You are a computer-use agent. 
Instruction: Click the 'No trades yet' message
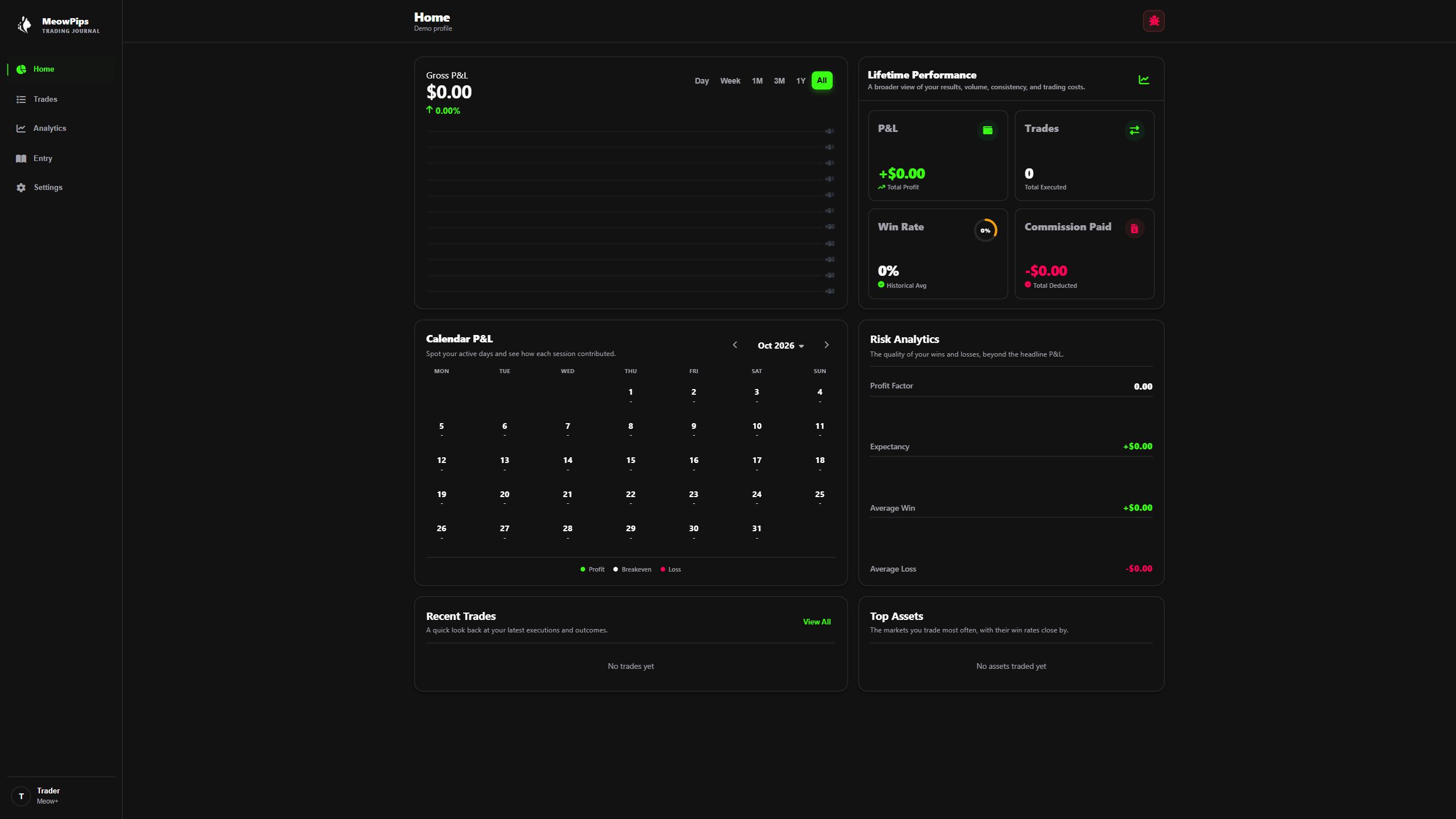[631, 666]
